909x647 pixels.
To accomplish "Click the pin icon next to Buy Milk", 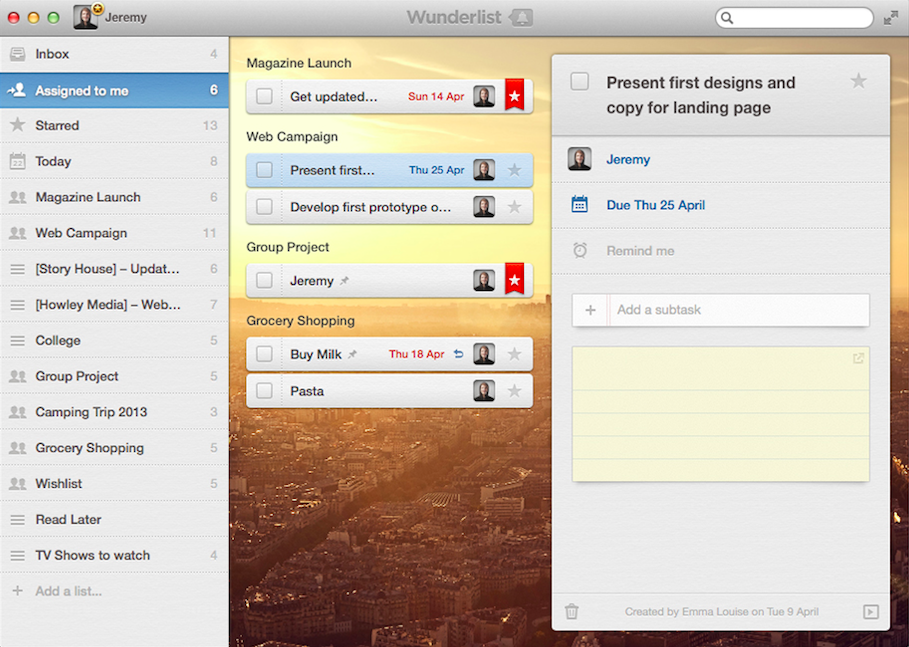I will (352, 354).
